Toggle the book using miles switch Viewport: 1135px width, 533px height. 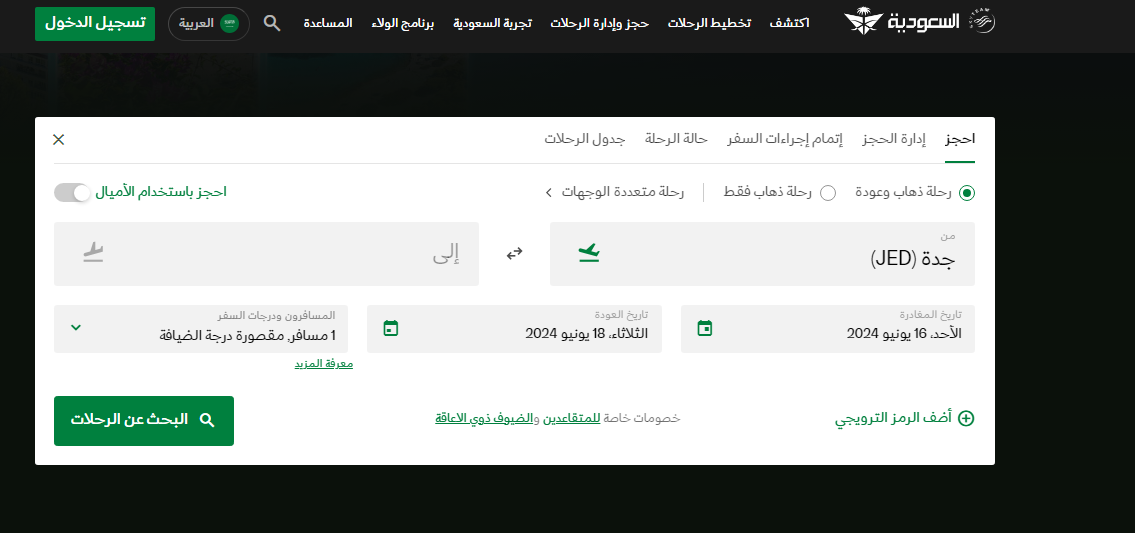pyautogui.click(x=72, y=193)
